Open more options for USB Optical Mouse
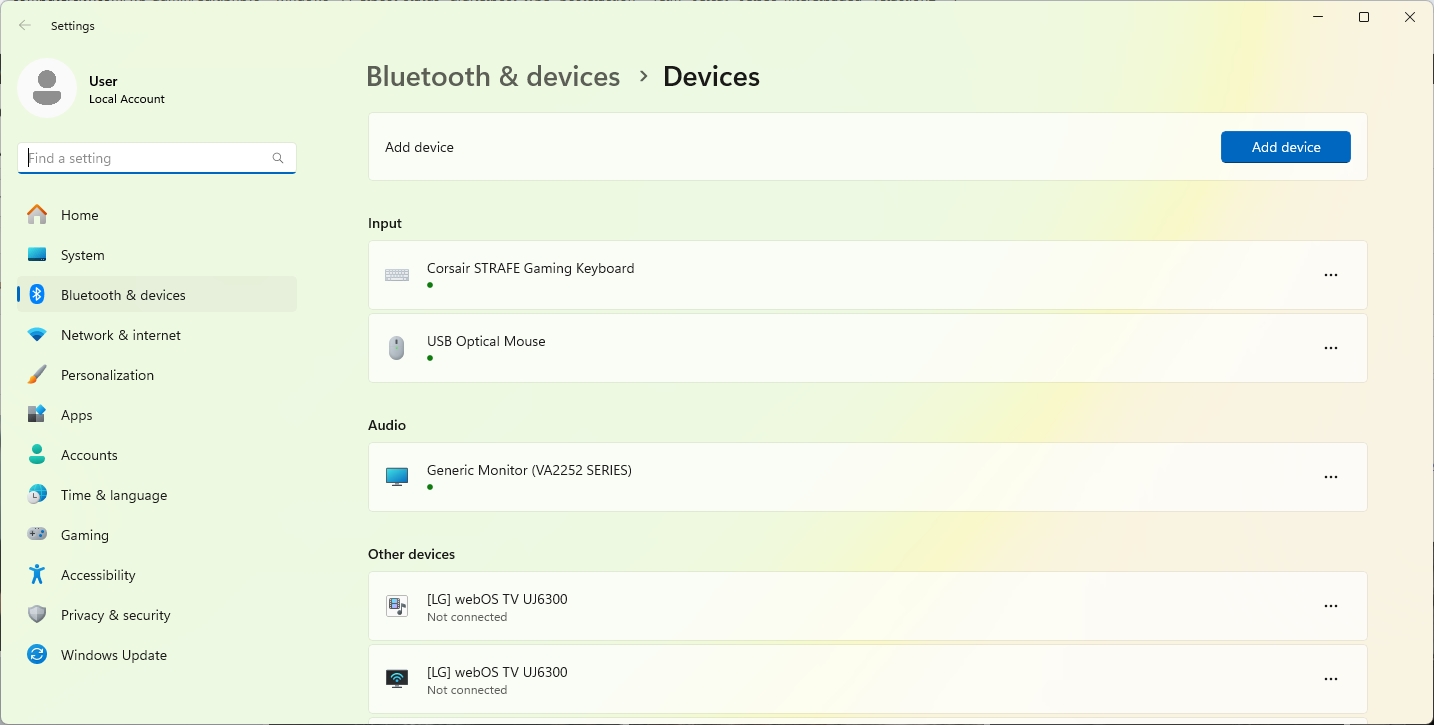 point(1331,348)
